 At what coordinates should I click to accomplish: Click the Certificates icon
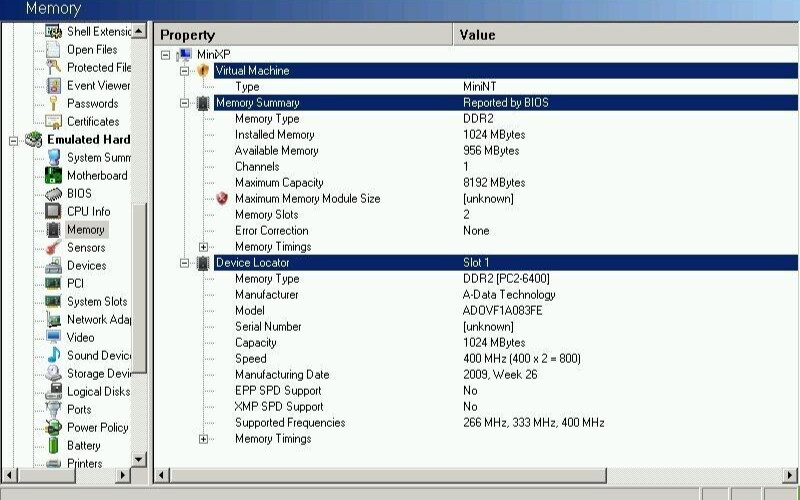(54, 121)
